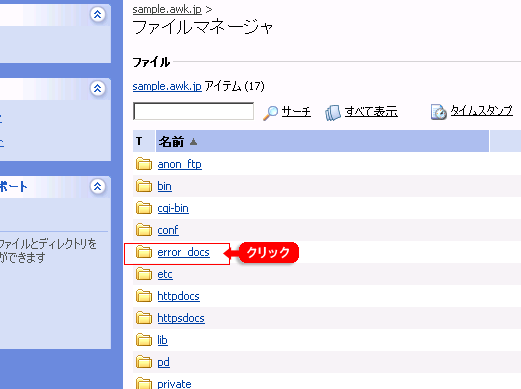Click the lib folder icon
The width and height of the screenshot is (521, 389).
[x=144, y=340]
